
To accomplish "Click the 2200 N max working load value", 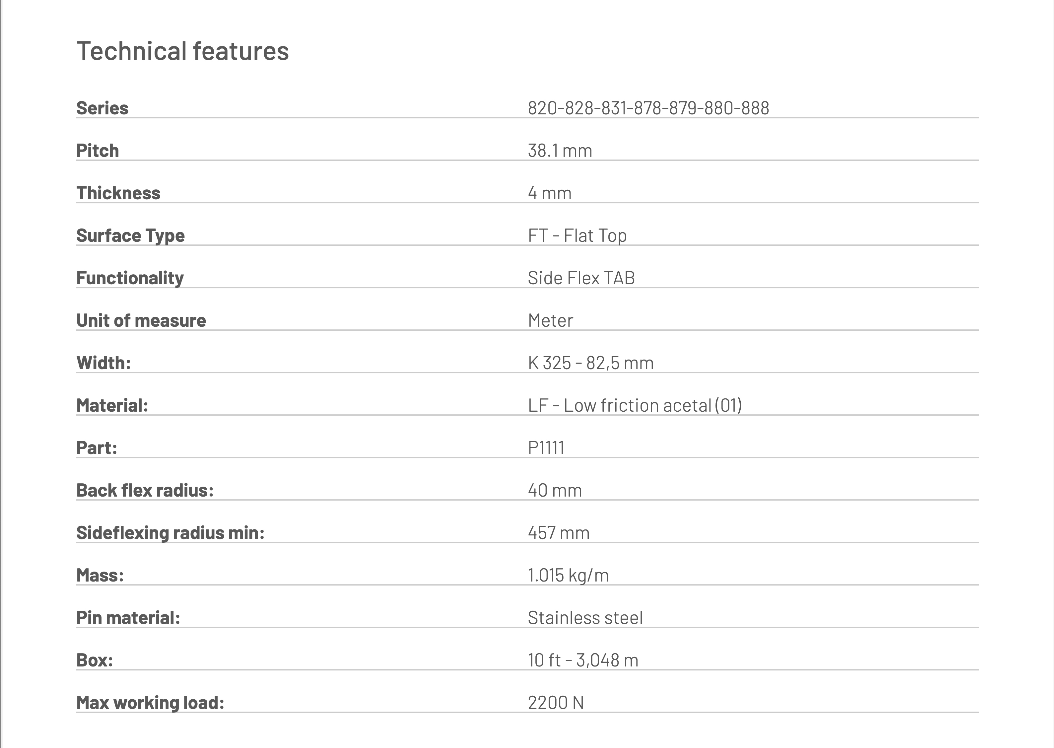I will pyautogui.click(x=555, y=703).
